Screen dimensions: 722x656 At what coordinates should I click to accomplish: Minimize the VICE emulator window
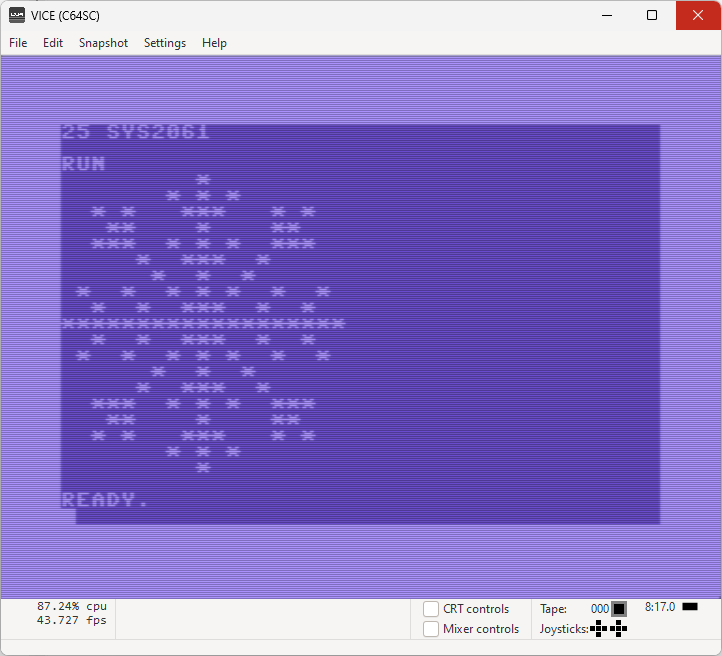pyautogui.click(x=606, y=15)
